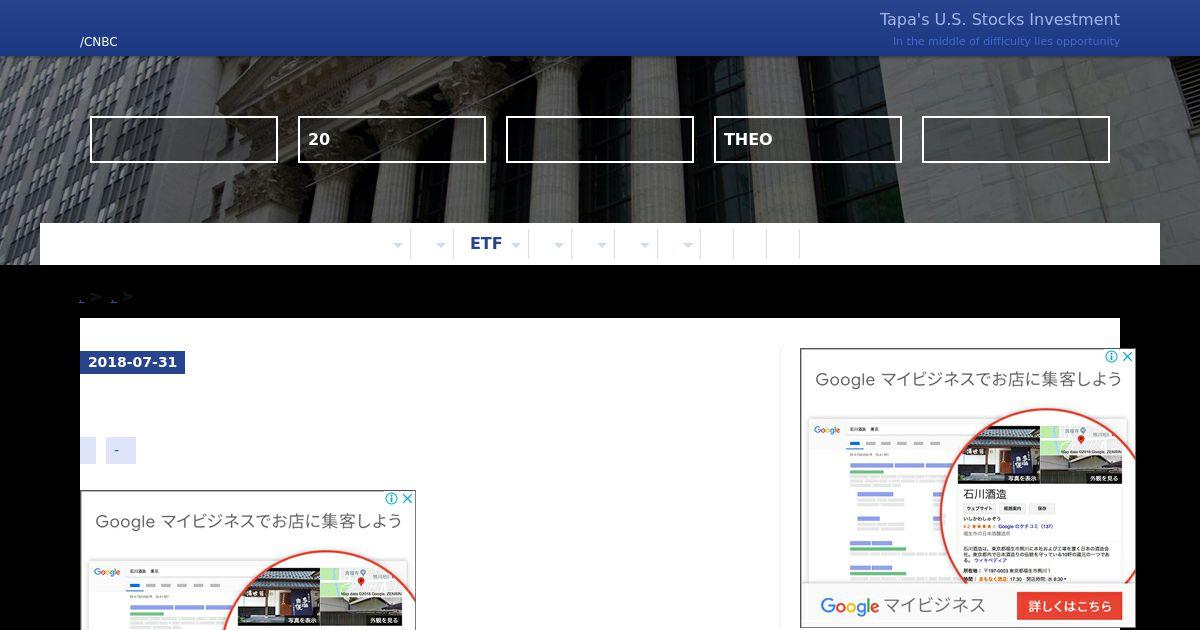Select the tag labeled with a dash
The width and height of the screenshot is (1200, 630).
[x=120, y=450]
